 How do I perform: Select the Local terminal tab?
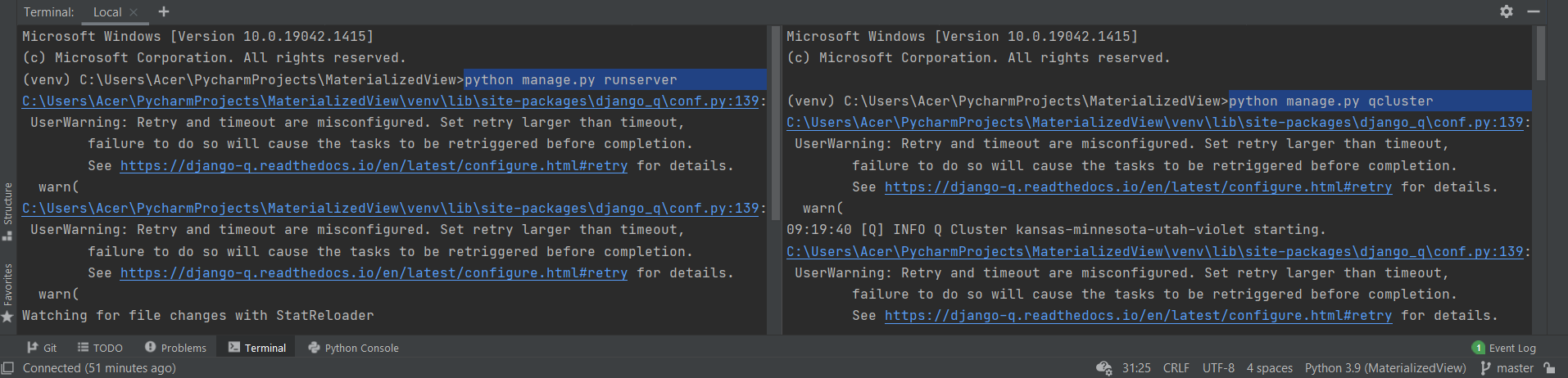[x=107, y=12]
